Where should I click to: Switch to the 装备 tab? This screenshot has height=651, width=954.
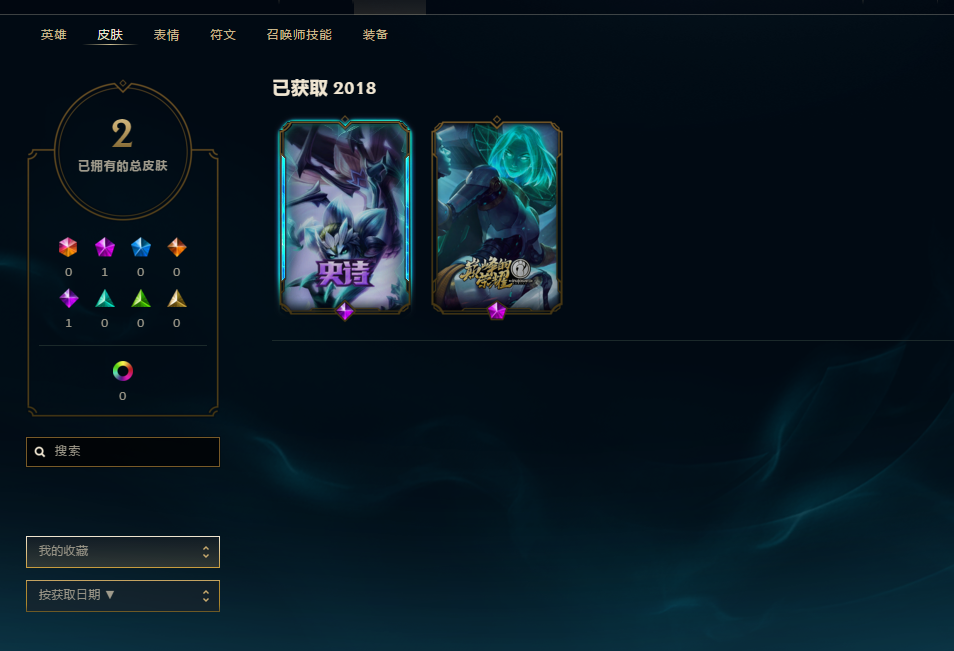(375, 35)
